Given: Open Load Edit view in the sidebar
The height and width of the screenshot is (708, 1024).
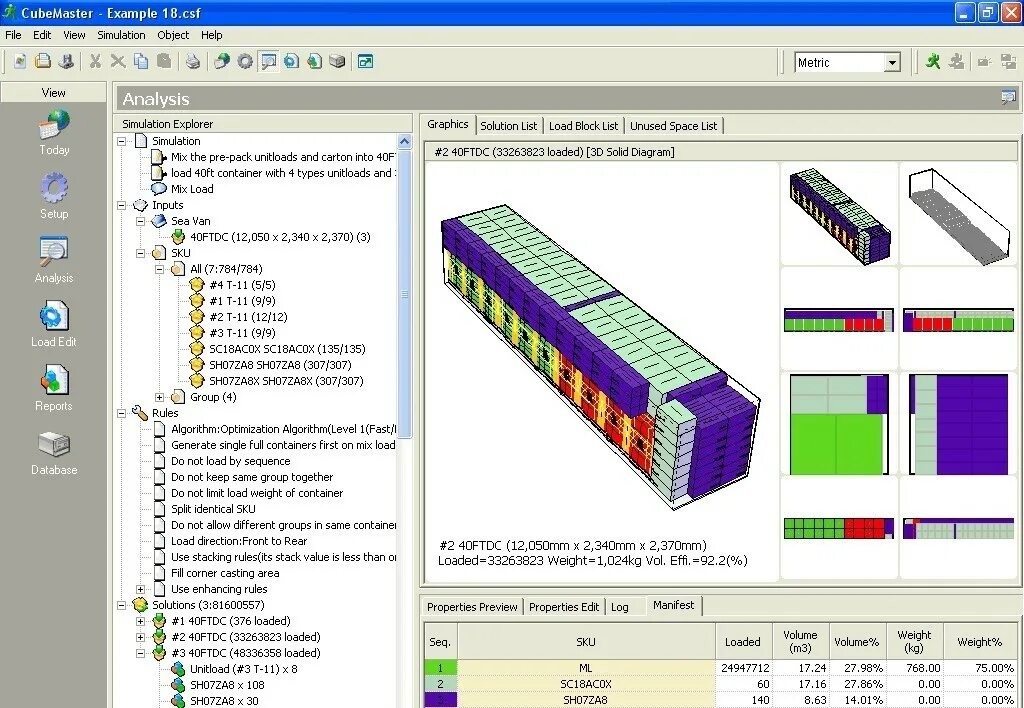Looking at the screenshot, I should coord(54,325).
